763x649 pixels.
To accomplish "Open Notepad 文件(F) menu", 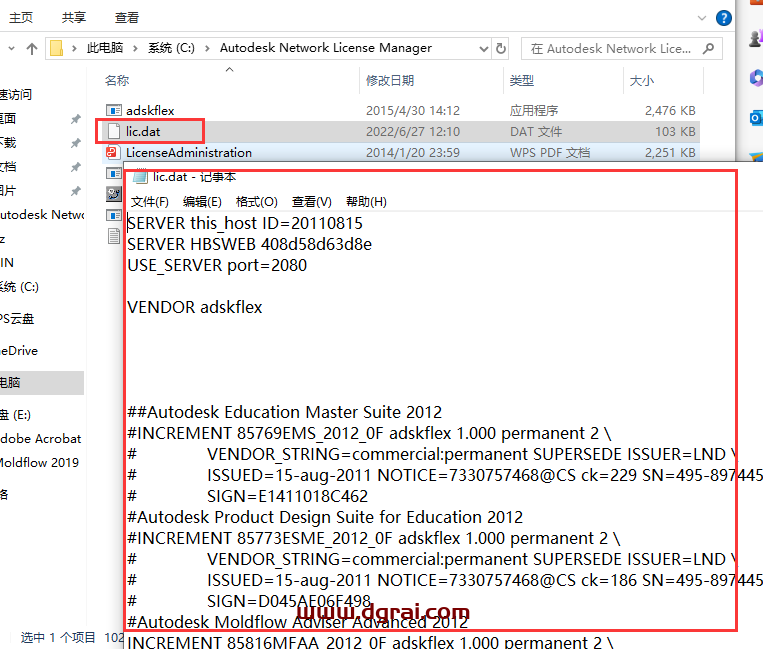I will click(150, 201).
